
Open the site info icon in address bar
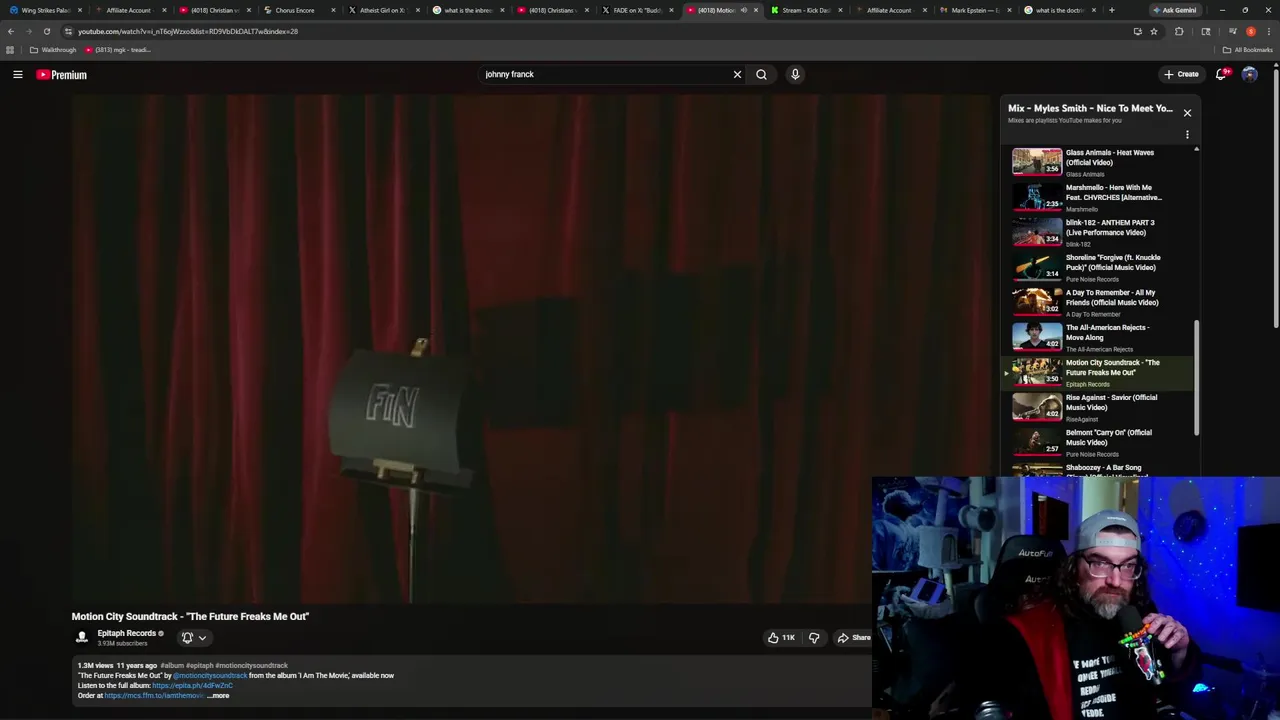tap(68, 31)
